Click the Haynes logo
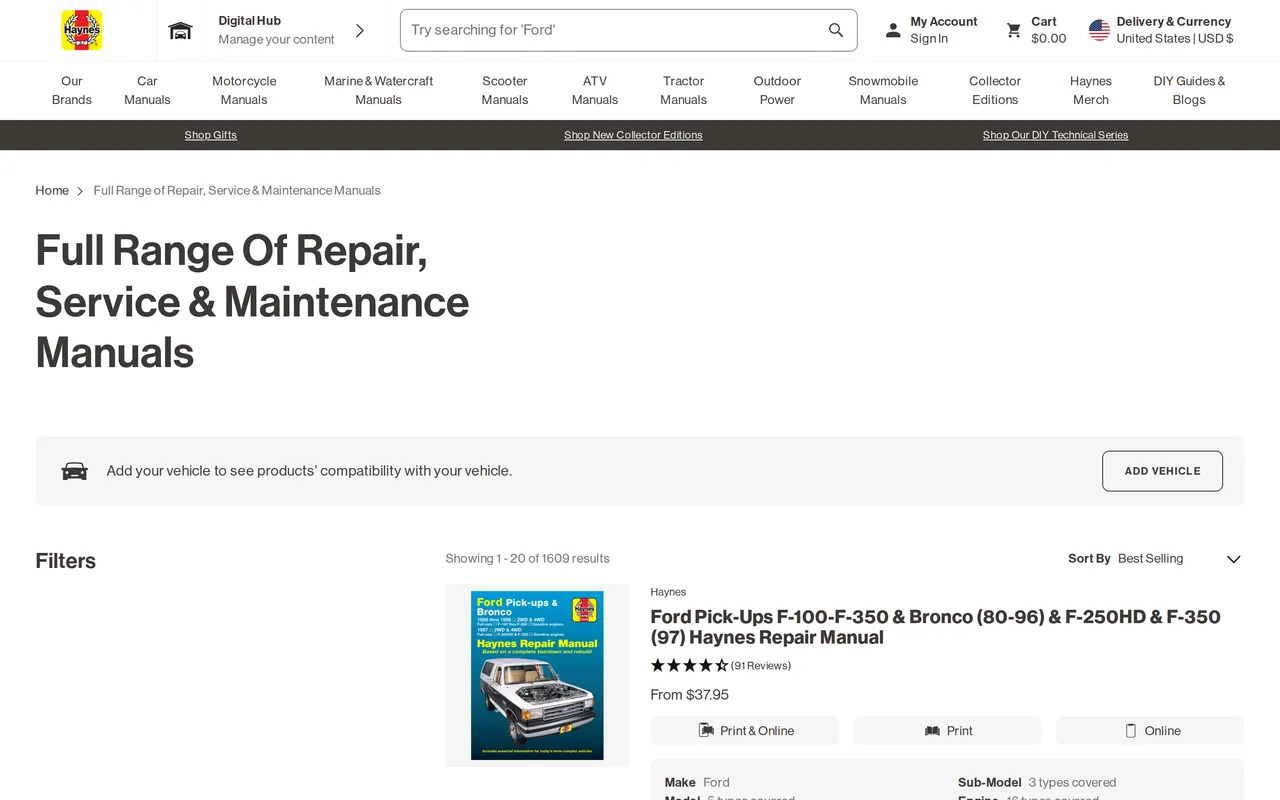This screenshot has height=800, width=1280. click(x=81, y=30)
